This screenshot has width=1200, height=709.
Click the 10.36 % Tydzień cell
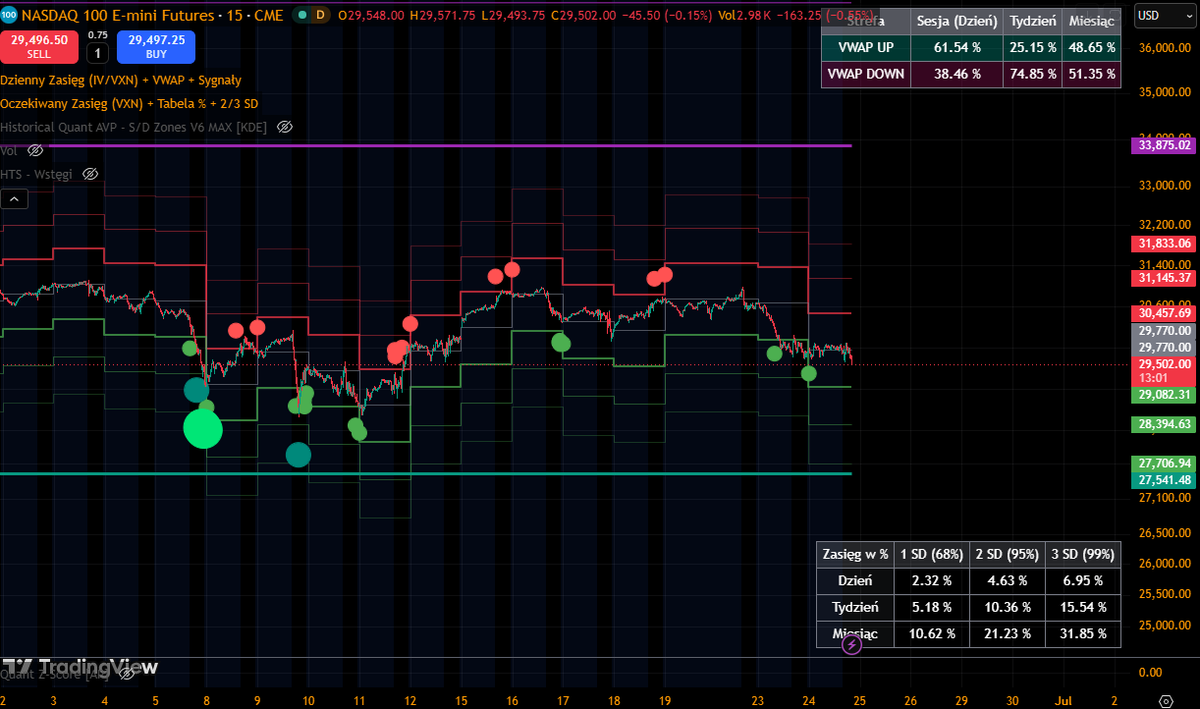point(1007,607)
